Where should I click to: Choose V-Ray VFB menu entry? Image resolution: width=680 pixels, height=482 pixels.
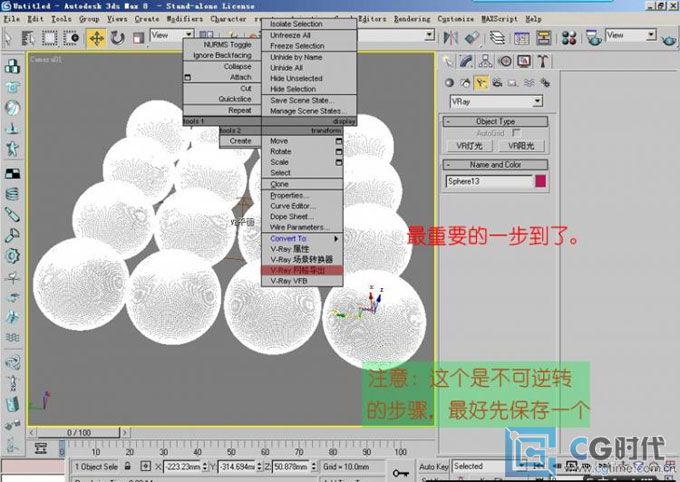[302, 281]
